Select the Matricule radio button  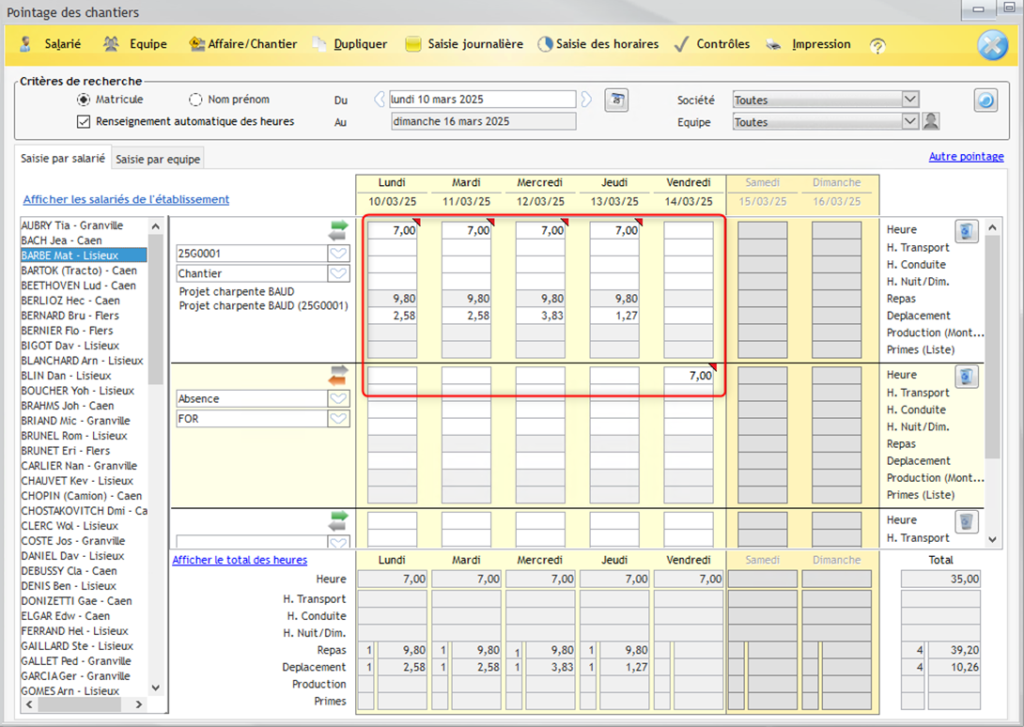pyautogui.click(x=84, y=100)
